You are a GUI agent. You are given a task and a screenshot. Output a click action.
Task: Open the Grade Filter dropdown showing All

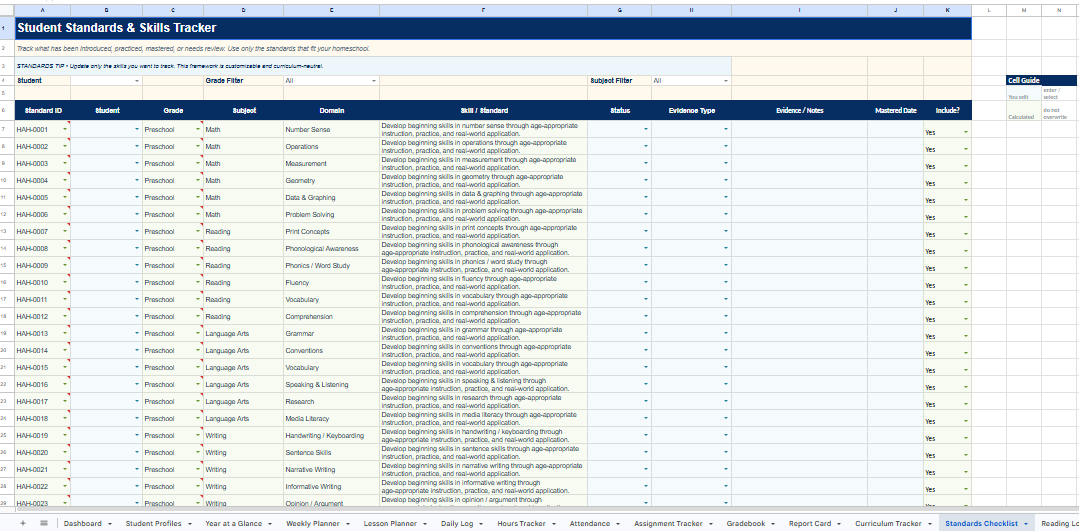click(374, 80)
